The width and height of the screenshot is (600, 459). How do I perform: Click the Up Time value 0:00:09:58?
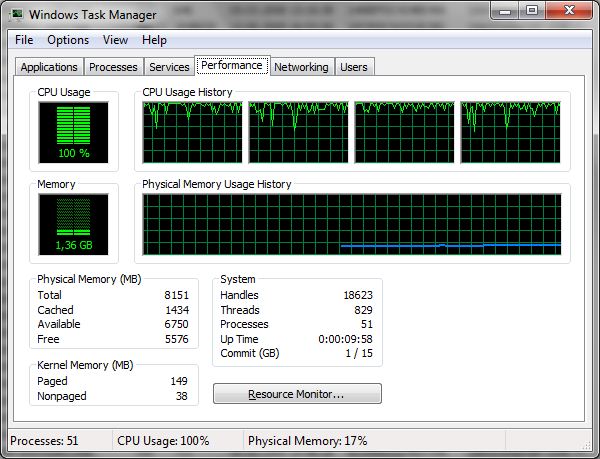pyautogui.click(x=345, y=339)
